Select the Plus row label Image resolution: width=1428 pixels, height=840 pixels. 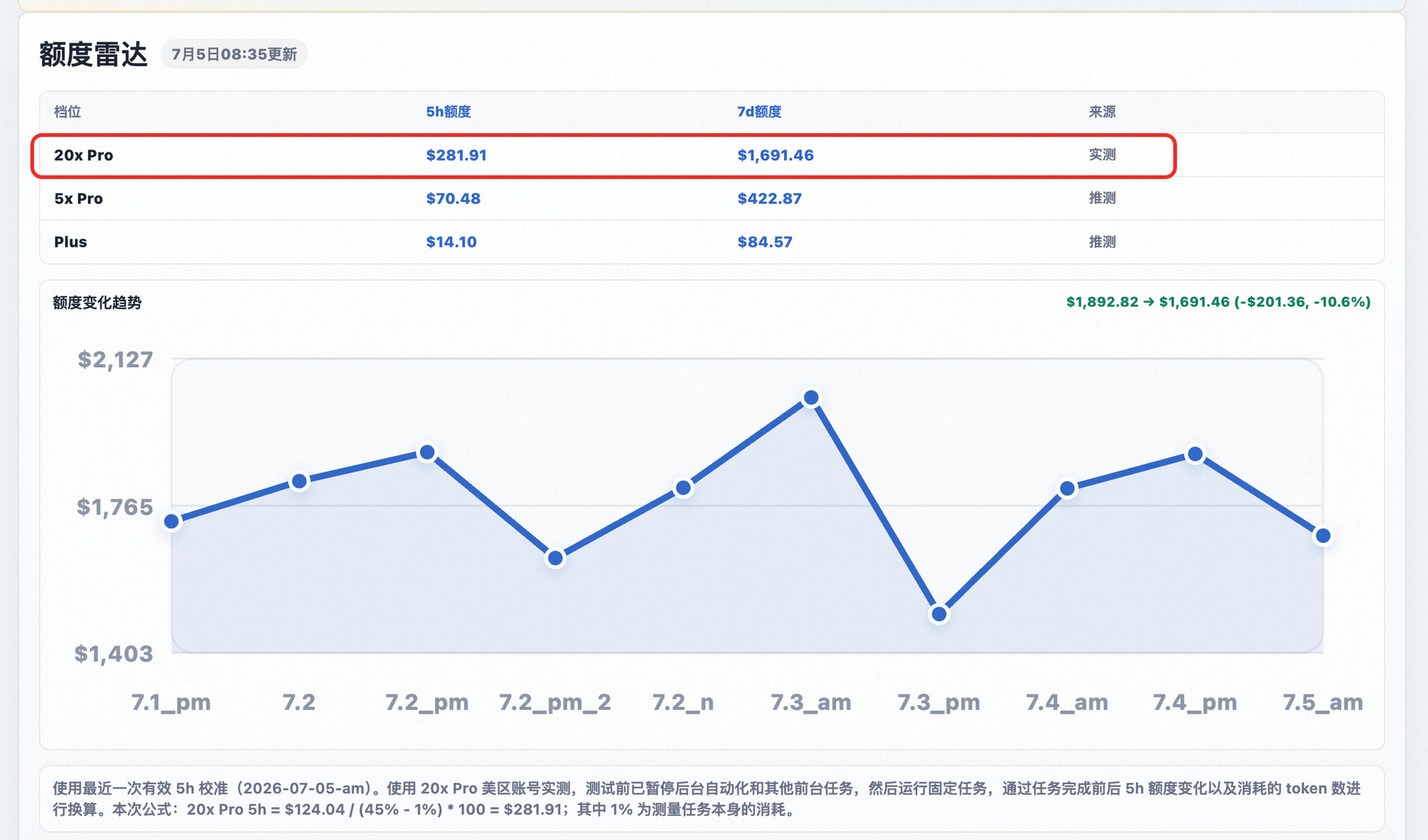[x=71, y=242]
